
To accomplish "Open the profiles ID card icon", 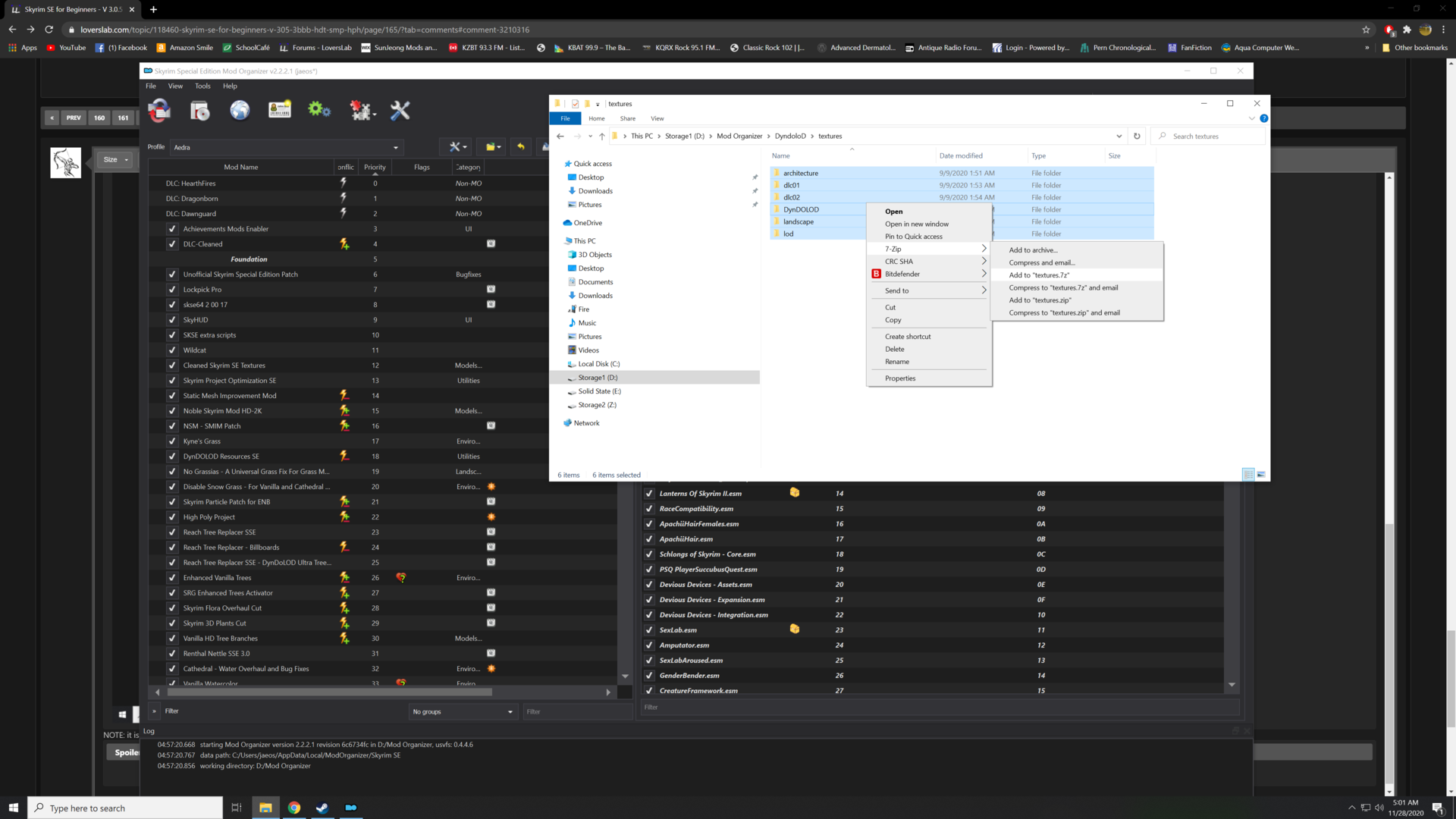I will [280, 111].
